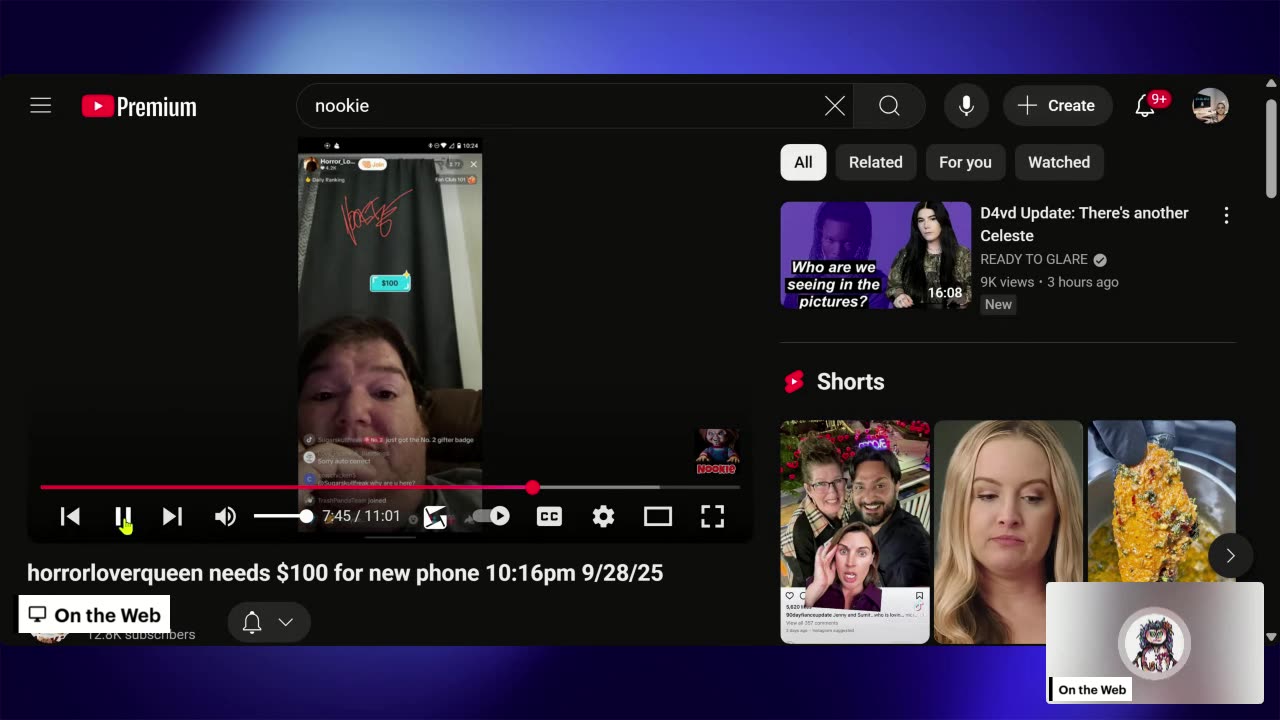Open three-dot menu for D4vd Update video
Screen dimensions: 1280x720
[x=1226, y=215]
